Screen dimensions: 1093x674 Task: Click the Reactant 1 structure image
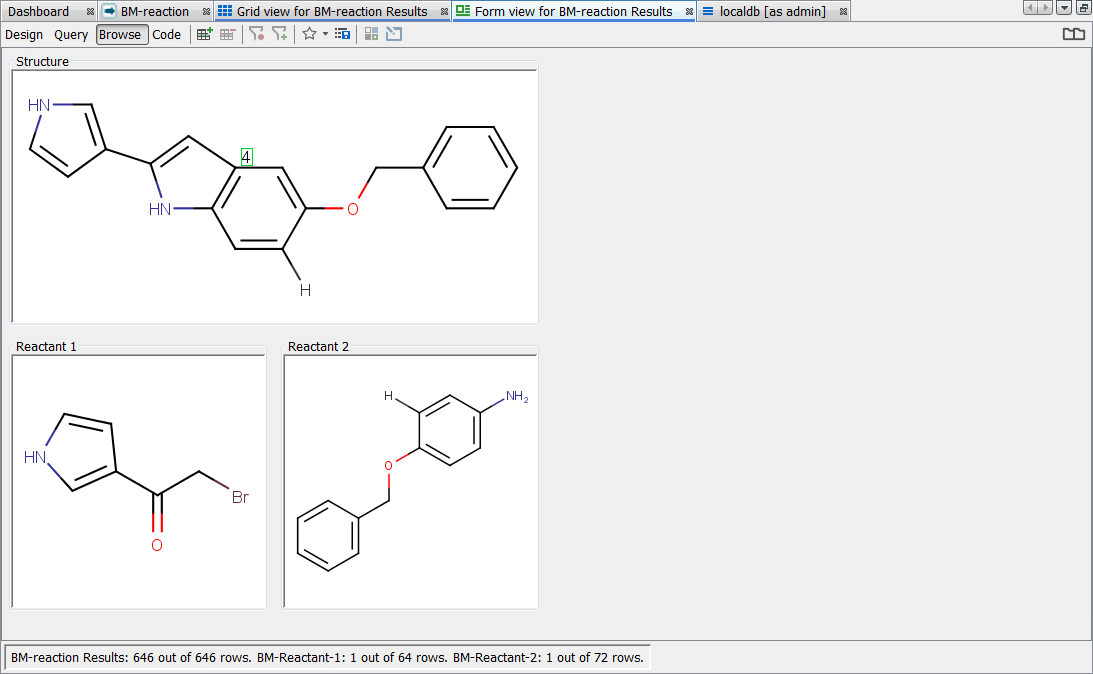pos(139,481)
